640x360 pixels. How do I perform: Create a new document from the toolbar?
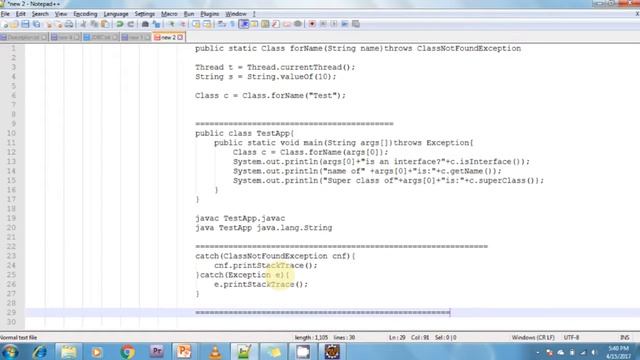click(x=4, y=24)
